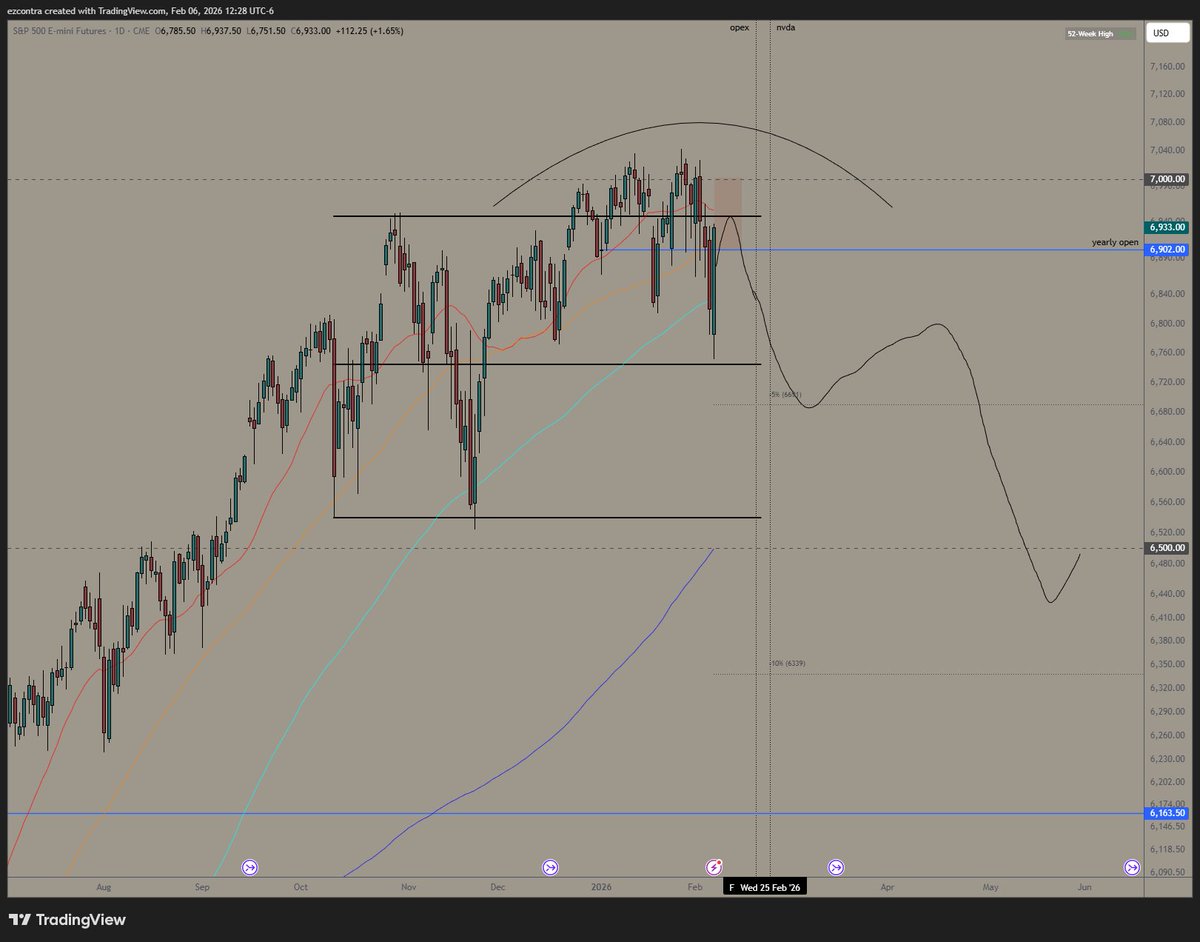
Task: Click the F marker beside the date label
Action: tap(731, 888)
